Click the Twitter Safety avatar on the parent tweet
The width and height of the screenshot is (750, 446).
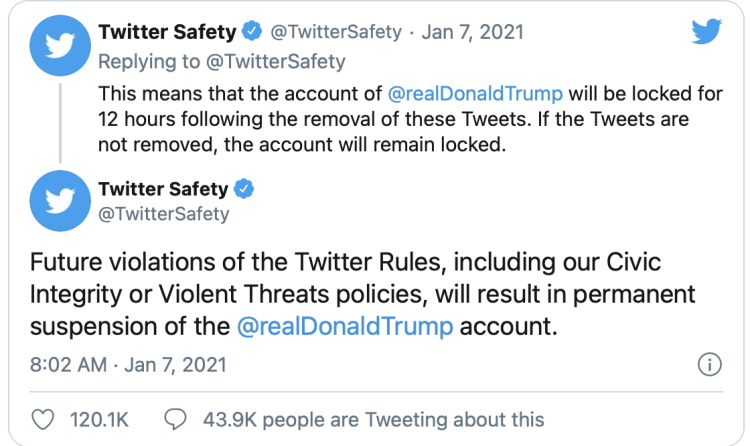click(x=59, y=47)
